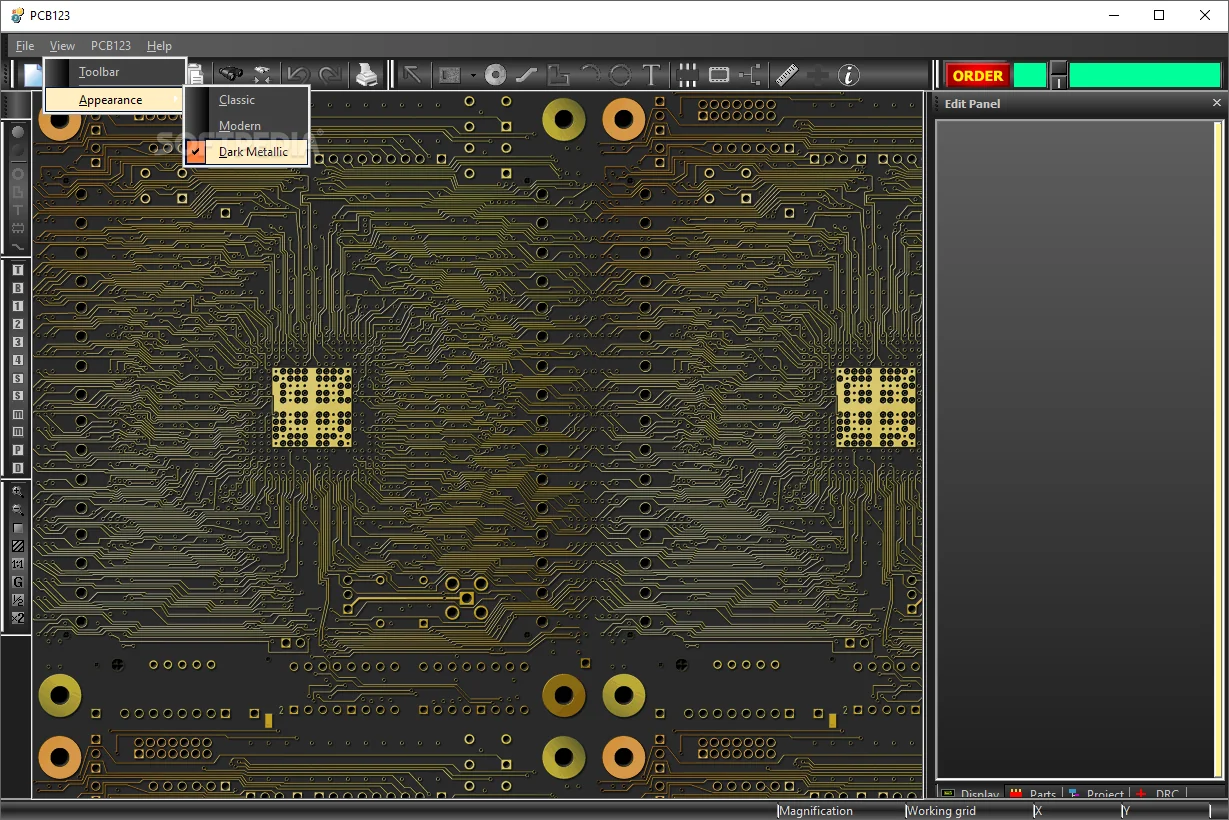Switch to the Parts tab

[1043, 793]
